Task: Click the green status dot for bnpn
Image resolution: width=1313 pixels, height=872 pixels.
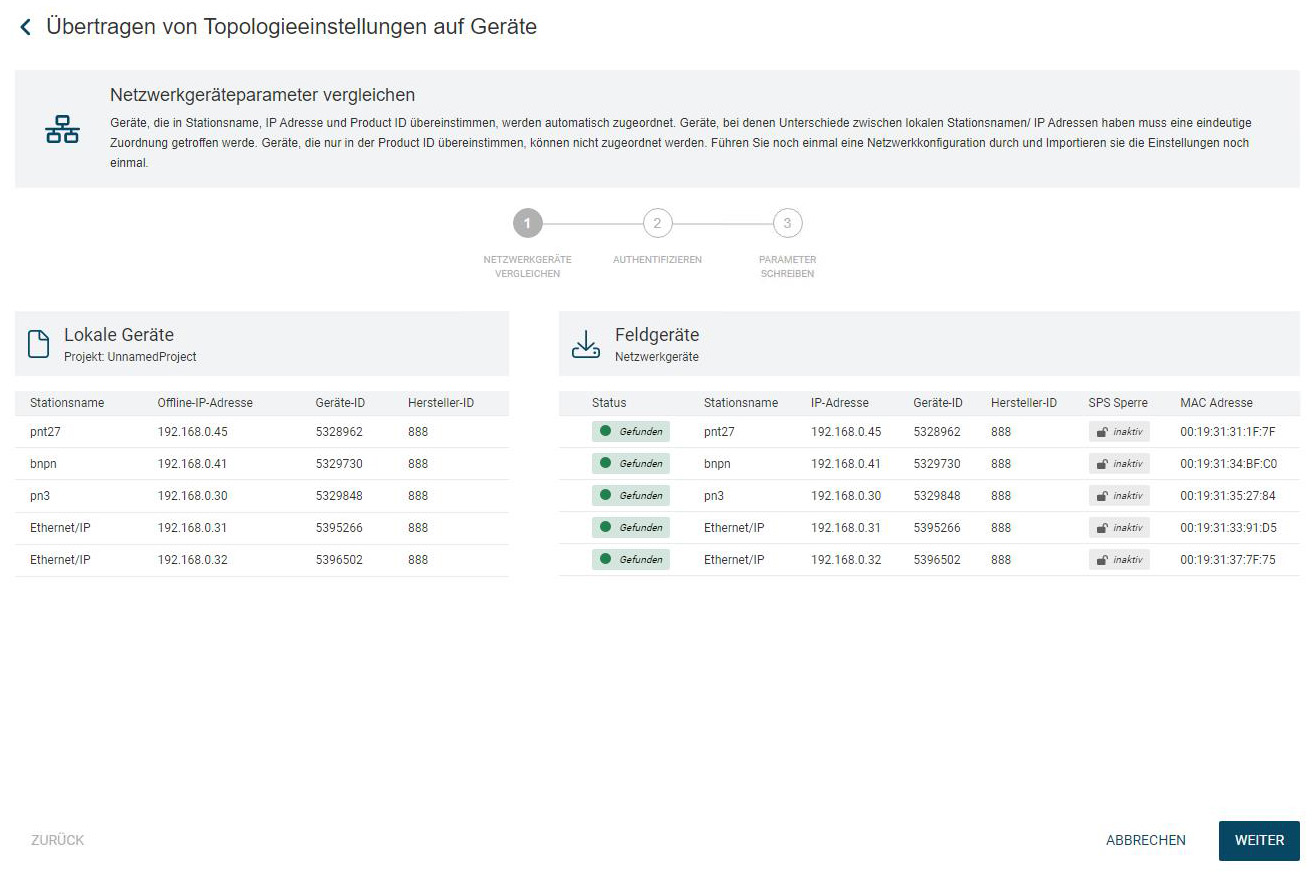Action: pyautogui.click(x=605, y=463)
